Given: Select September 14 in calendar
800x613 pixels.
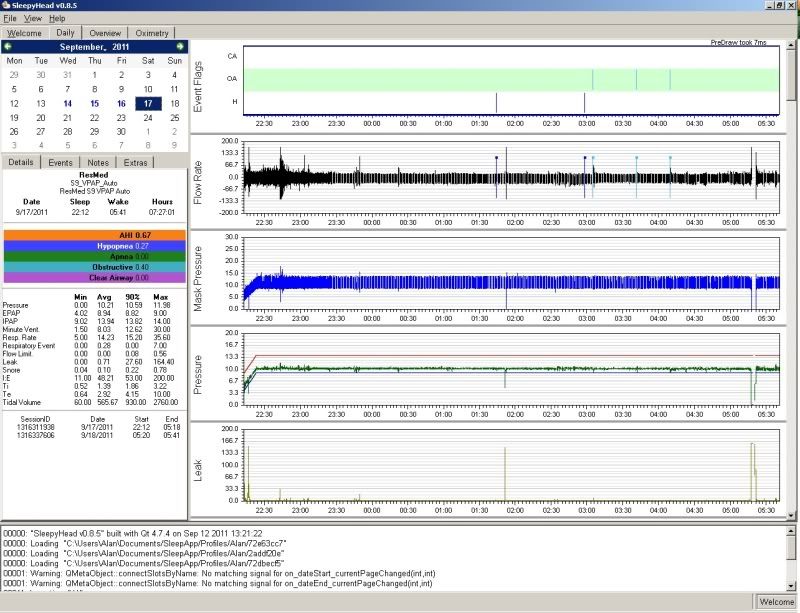Looking at the screenshot, I should 67,104.
